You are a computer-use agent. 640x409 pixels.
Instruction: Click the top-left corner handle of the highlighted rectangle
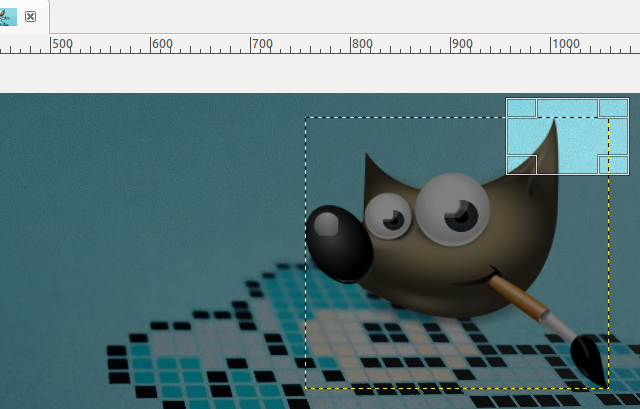tap(521, 108)
